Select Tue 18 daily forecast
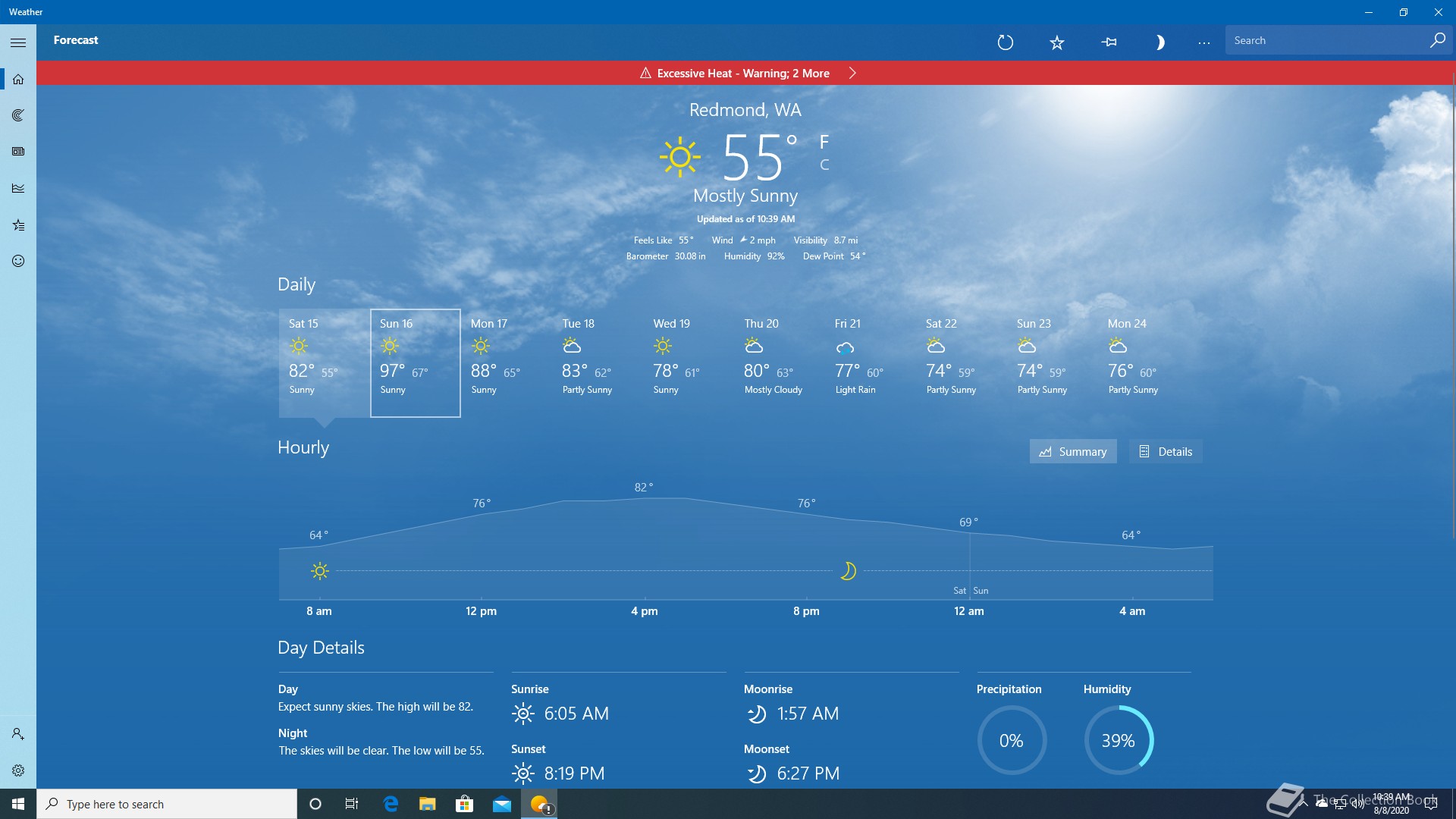Image resolution: width=1456 pixels, height=819 pixels. pyautogui.click(x=597, y=362)
